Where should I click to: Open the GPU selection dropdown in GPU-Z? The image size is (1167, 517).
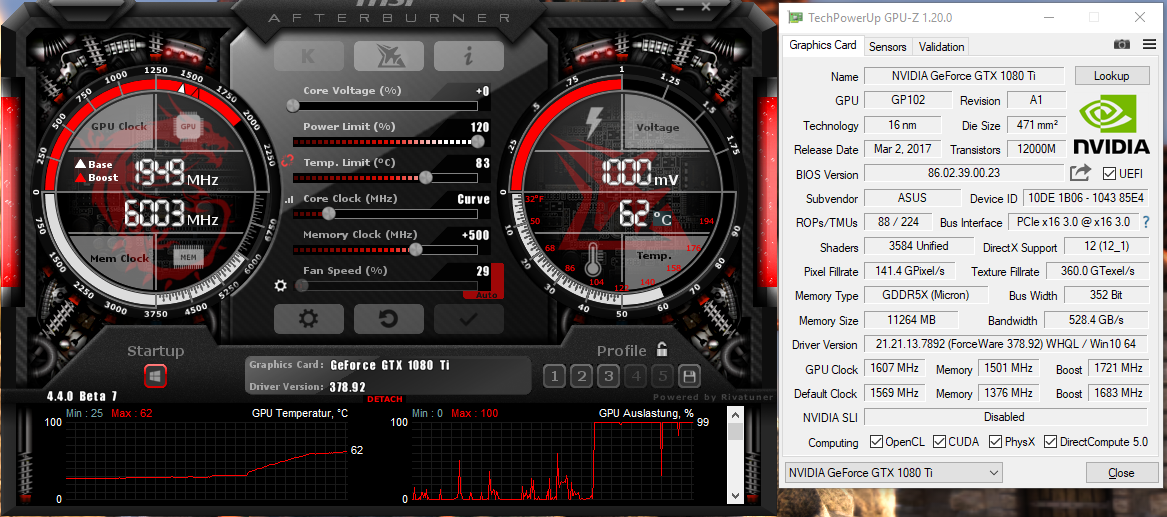894,472
